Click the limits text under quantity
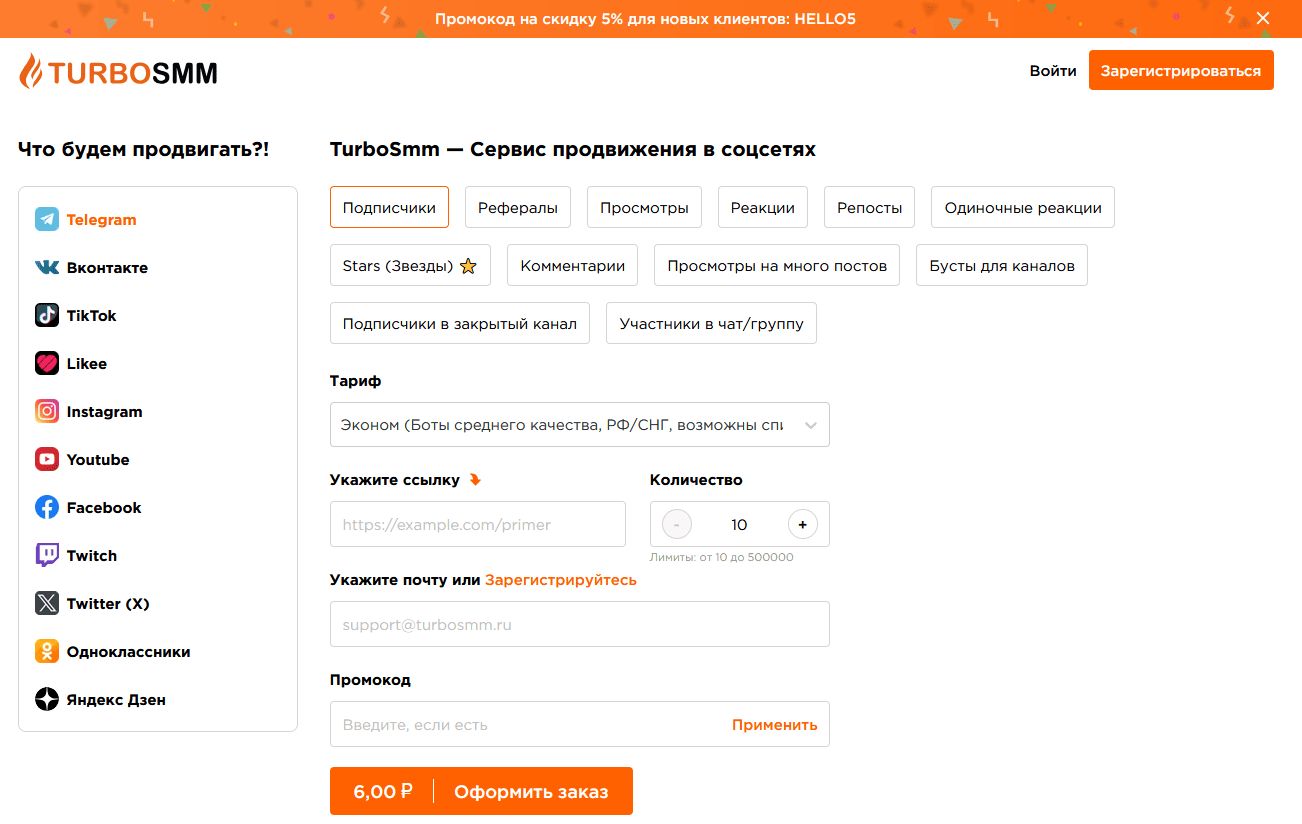This screenshot has height=824, width=1302. [721, 557]
